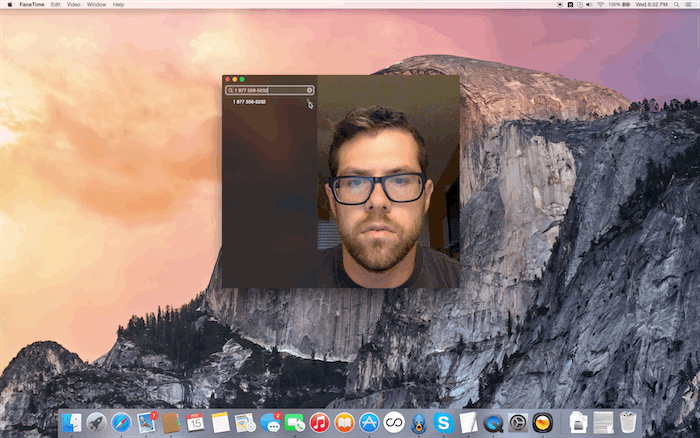The width and height of the screenshot is (700, 438).
Task: Clear the phone number search field
Action: [310, 90]
